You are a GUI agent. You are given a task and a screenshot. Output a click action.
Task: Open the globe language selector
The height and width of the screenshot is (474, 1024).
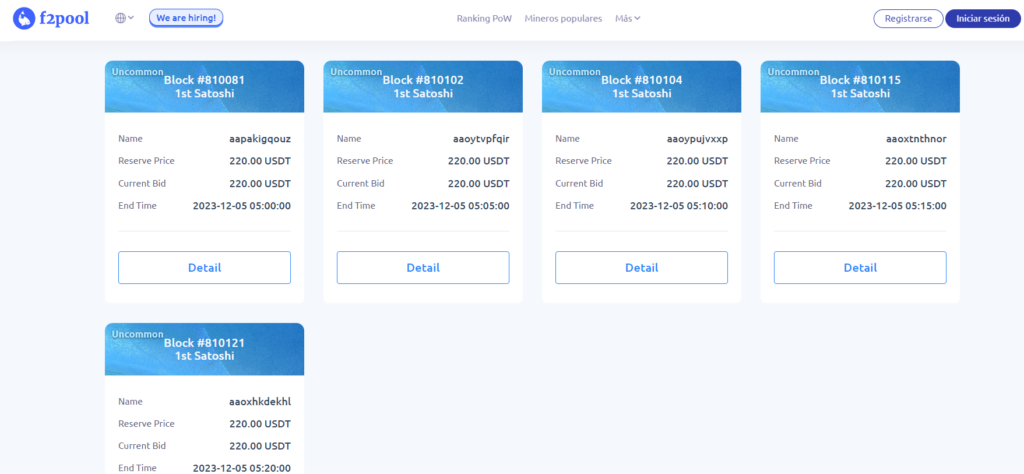124,18
